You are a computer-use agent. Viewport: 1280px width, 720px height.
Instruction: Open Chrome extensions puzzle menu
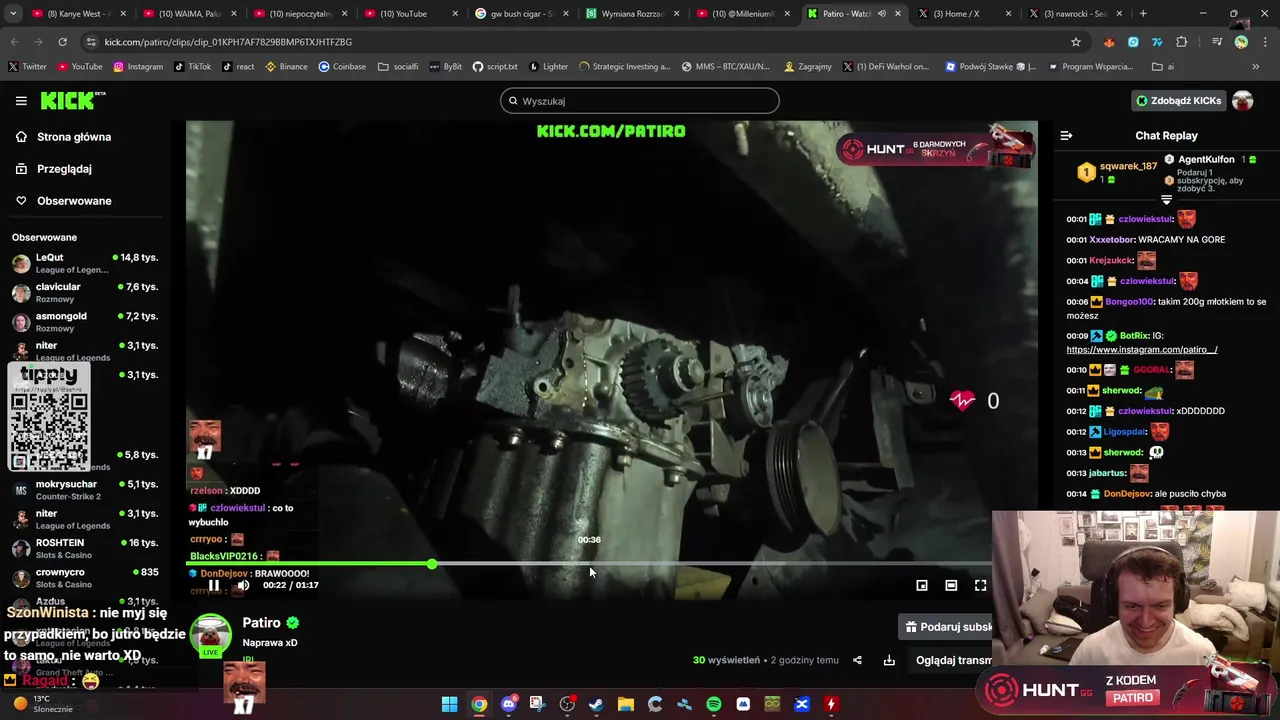[x=1182, y=42]
